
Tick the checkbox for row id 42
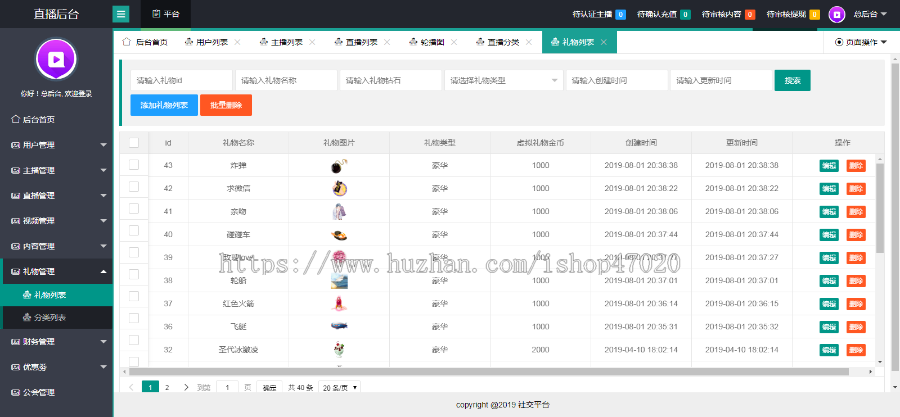click(134, 186)
